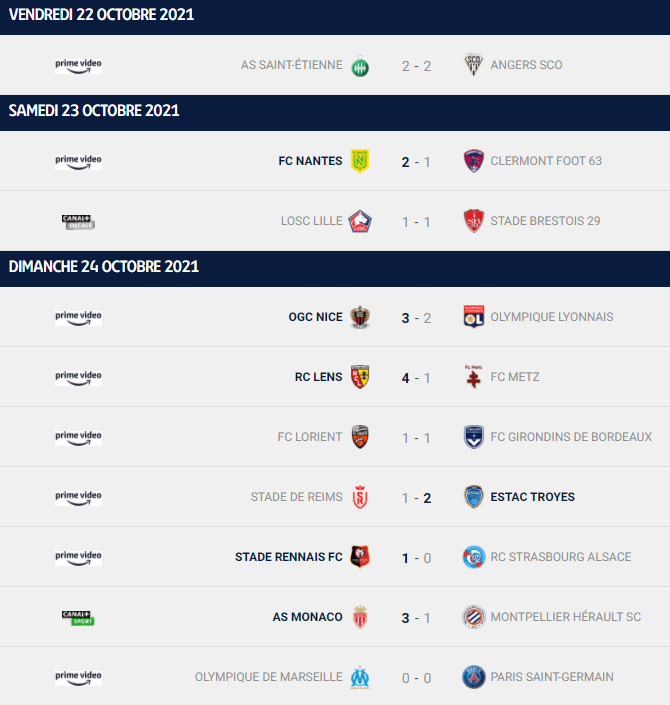Viewport: 670px width, 705px height.
Task: Select the AS Monaco crest
Action: click(360, 617)
